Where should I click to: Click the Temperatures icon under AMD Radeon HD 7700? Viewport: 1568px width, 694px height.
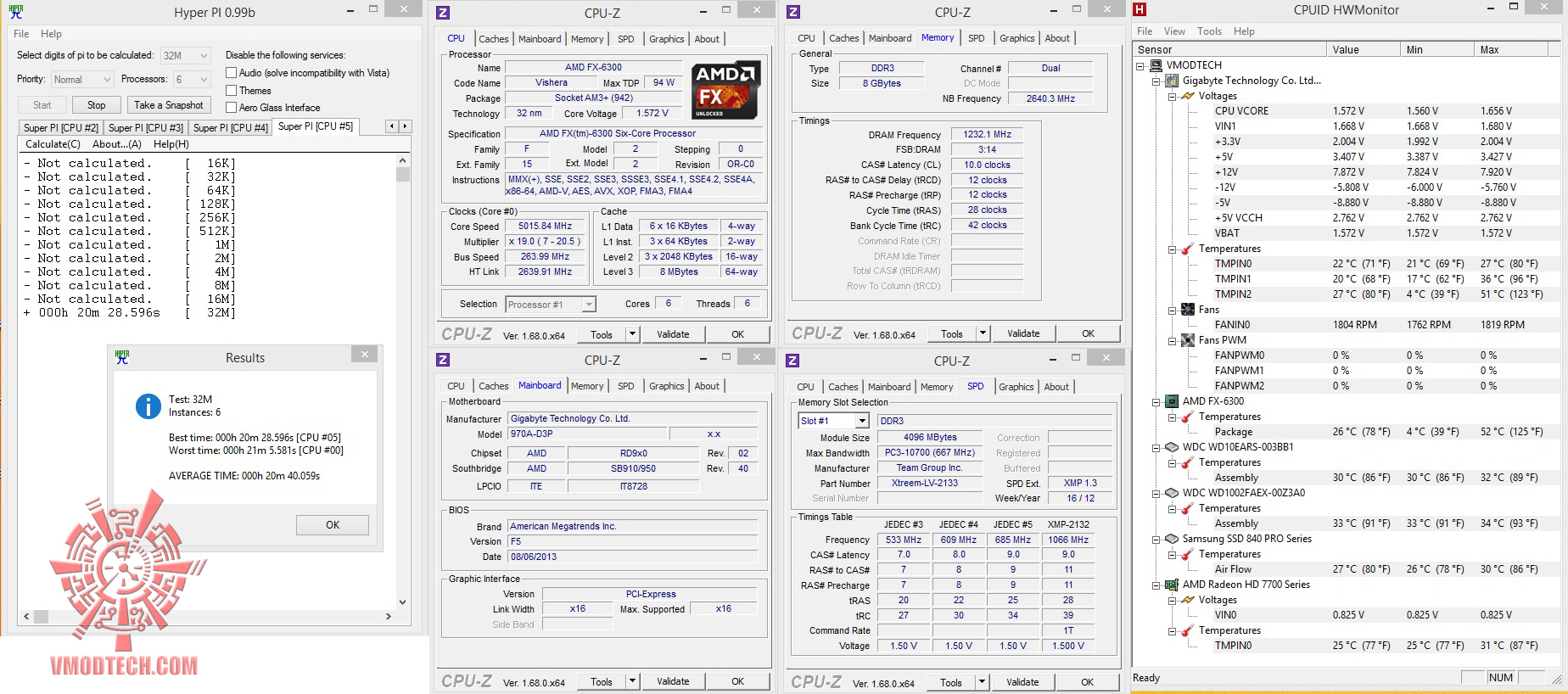point(1188,630)
